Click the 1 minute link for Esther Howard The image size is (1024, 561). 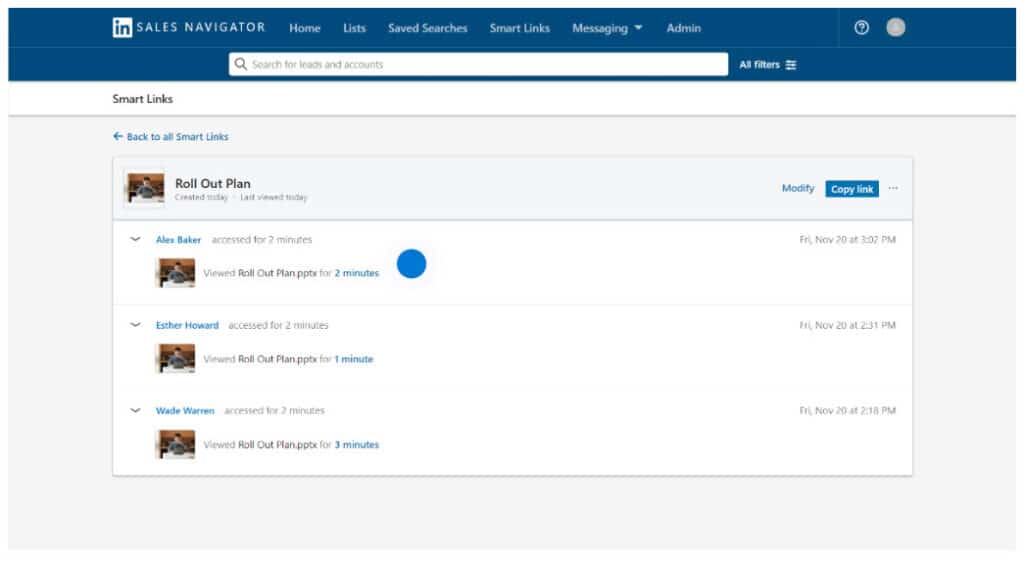(x=354, y=359)
